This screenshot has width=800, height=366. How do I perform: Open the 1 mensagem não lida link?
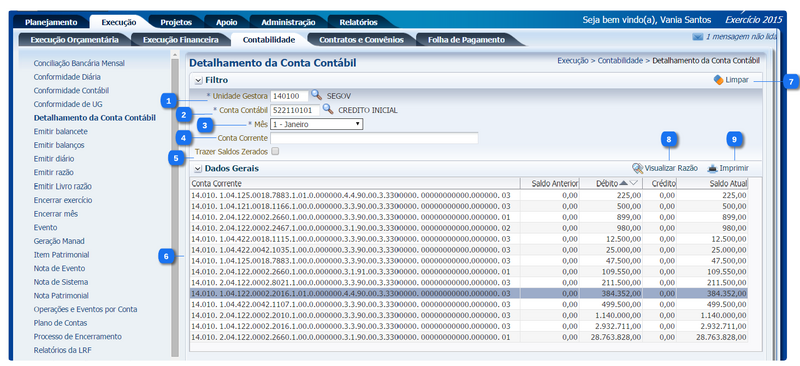pyautogui.click(x=741, y=37)
